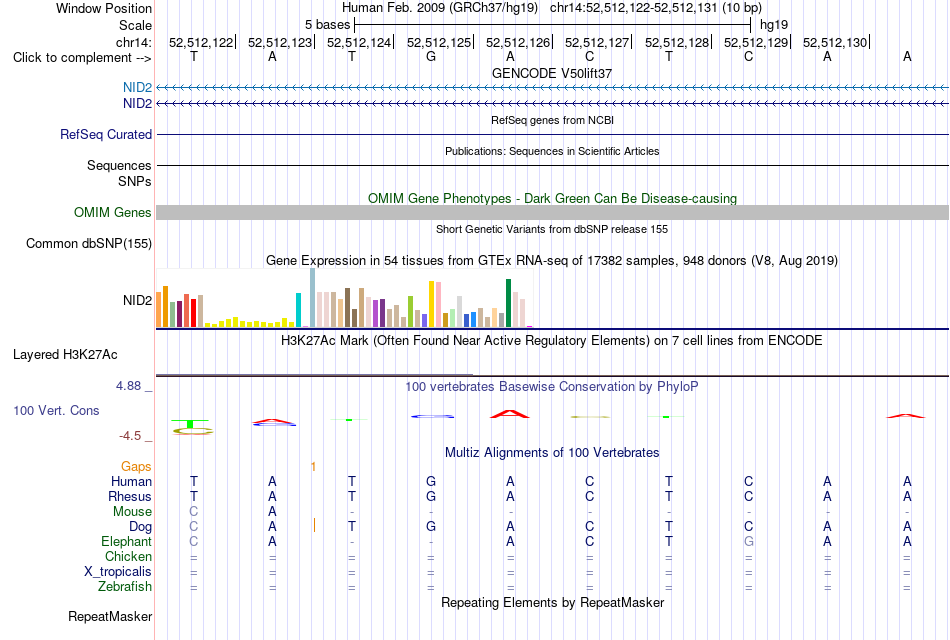Click the light blue NID2 track label
Image resolution: width=950 pixels, height=640 pixels.
coord(137,88)
